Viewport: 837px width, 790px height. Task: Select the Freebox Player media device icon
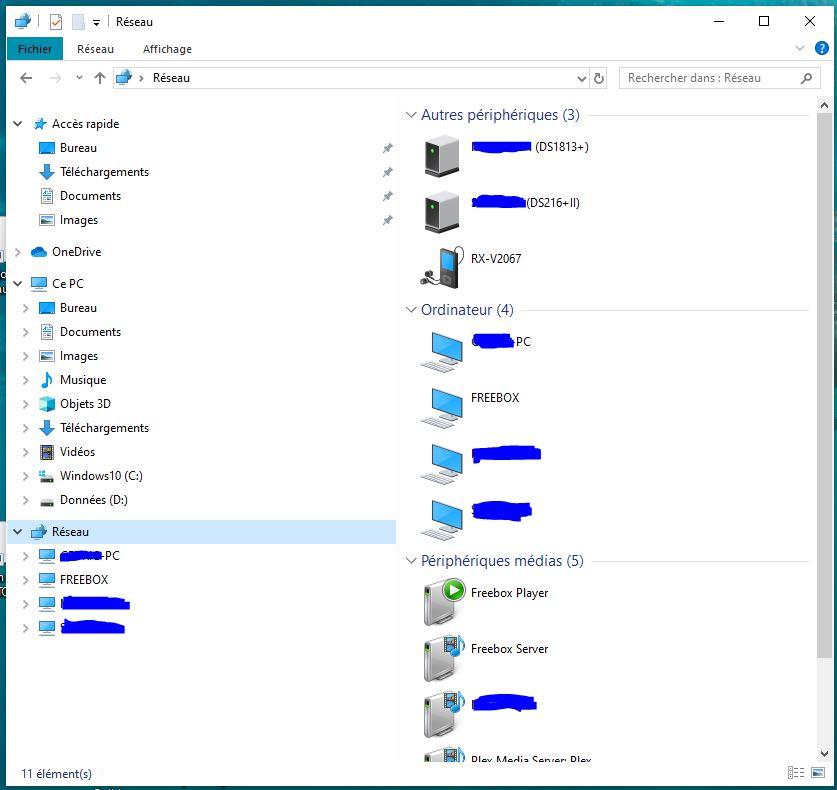click(x=443, y=603)
